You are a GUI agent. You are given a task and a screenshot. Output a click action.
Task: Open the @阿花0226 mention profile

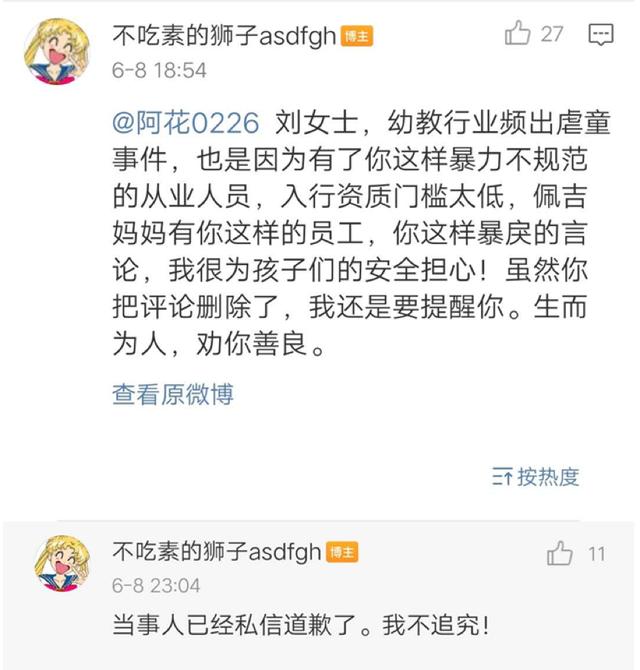point(185,122)
